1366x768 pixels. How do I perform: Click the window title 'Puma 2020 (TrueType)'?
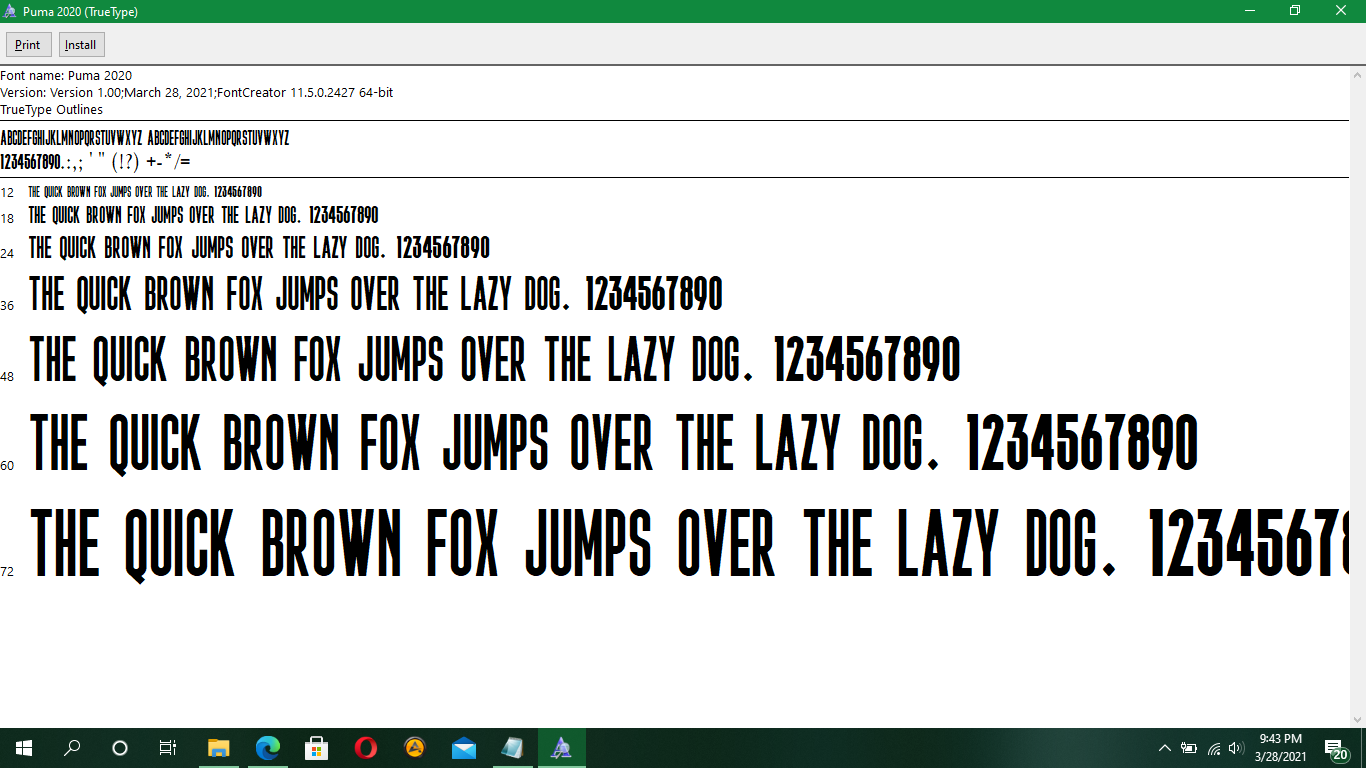pyautogui.click(x=81, y=12)
